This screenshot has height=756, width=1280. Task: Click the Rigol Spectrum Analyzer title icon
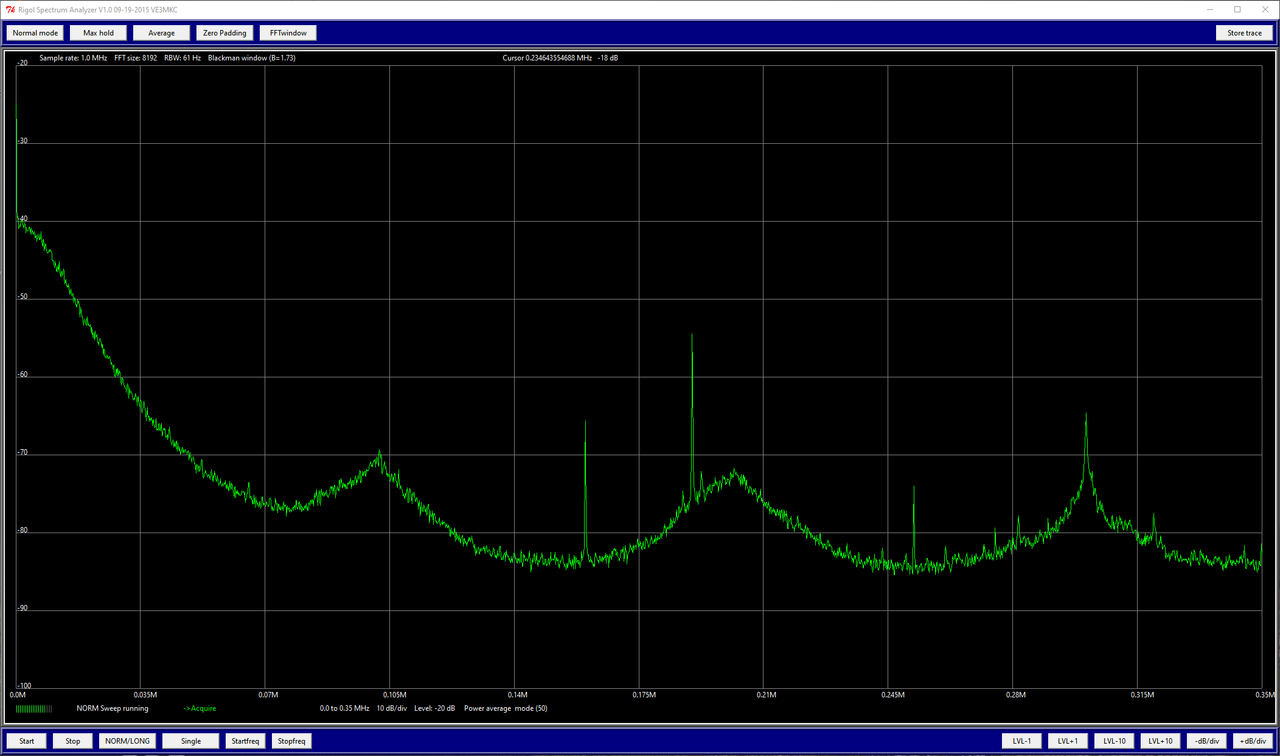(x=9, y=9)
